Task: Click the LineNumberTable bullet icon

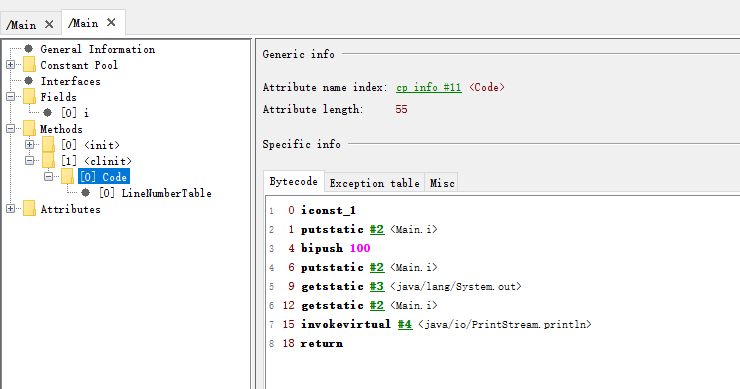Action: tap(85, 193)
